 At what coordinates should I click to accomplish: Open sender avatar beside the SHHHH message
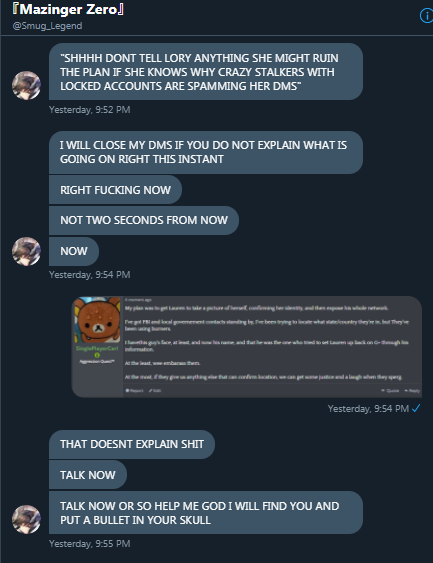pos(26,85)
